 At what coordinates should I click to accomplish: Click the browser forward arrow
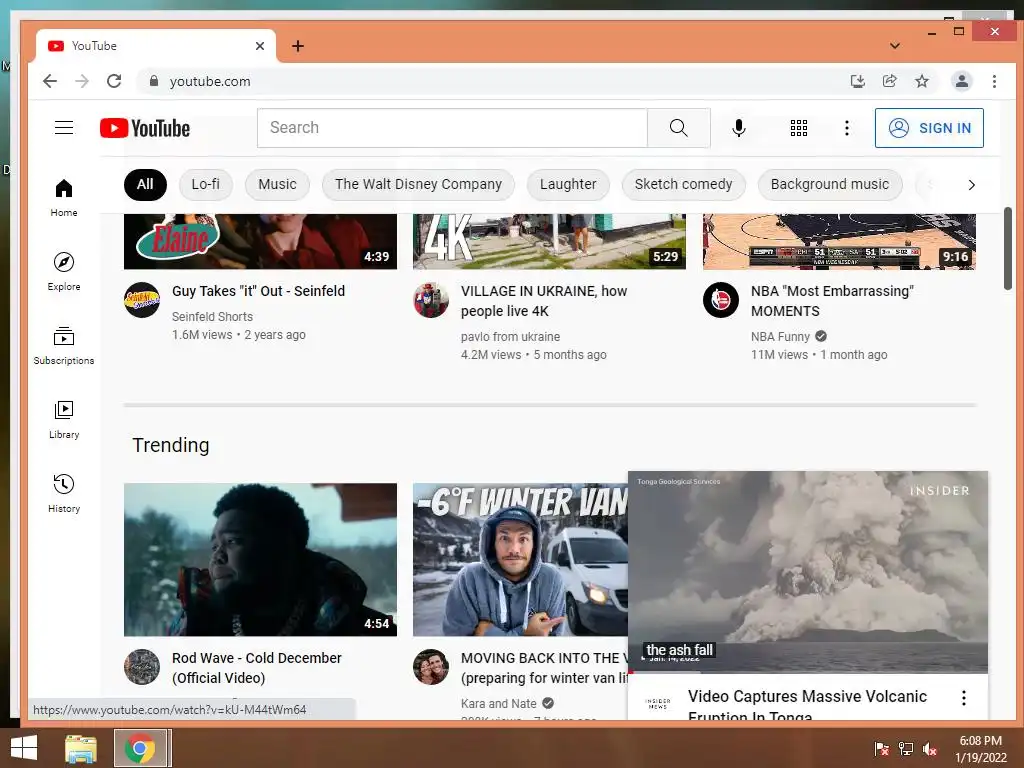[82, 81]
